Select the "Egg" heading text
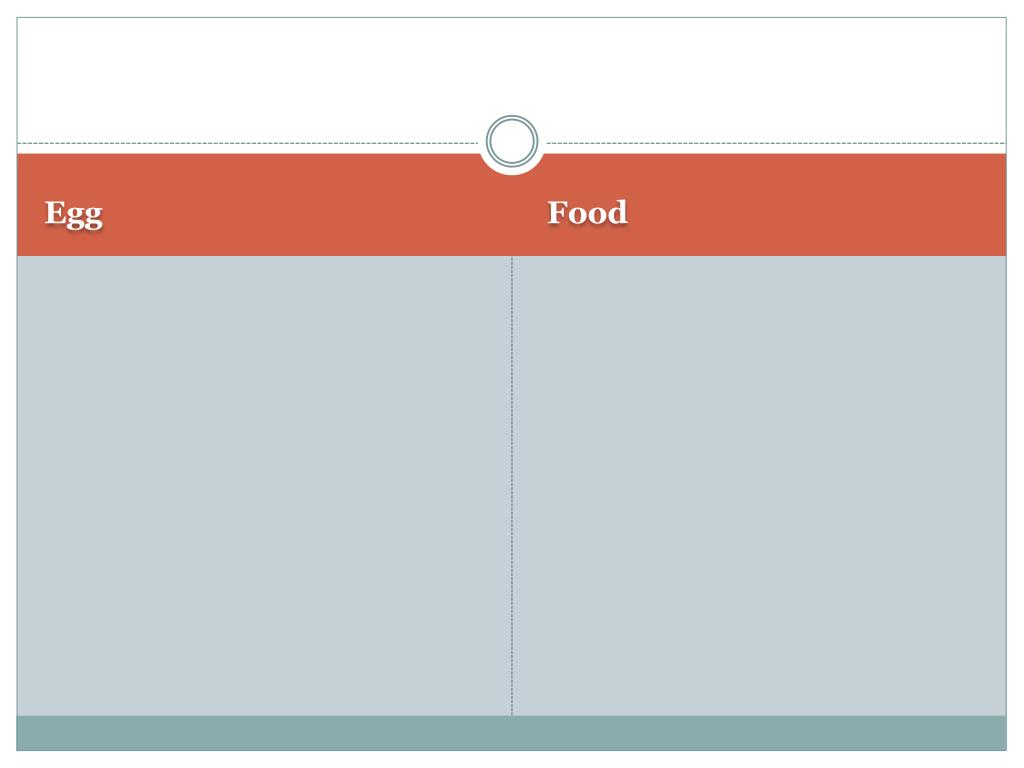 tap(74, 213)
